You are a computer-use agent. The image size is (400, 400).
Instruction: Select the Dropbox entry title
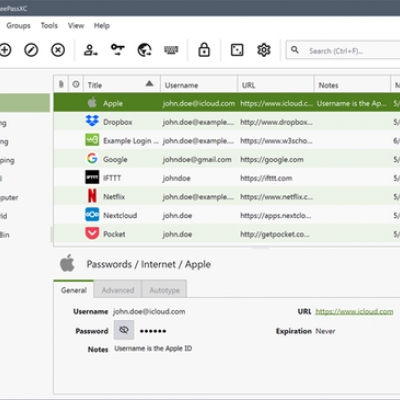tap(118, 122)
